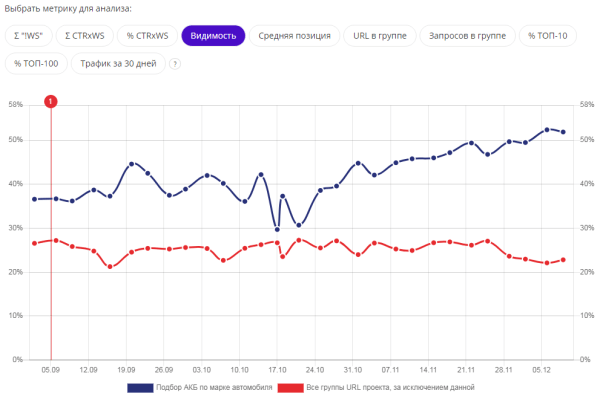The width and height of the screenshot is (600, 402).
Task: Click the red event marker numbered 1
Action: pyautogui.click(x=51, y=101)
